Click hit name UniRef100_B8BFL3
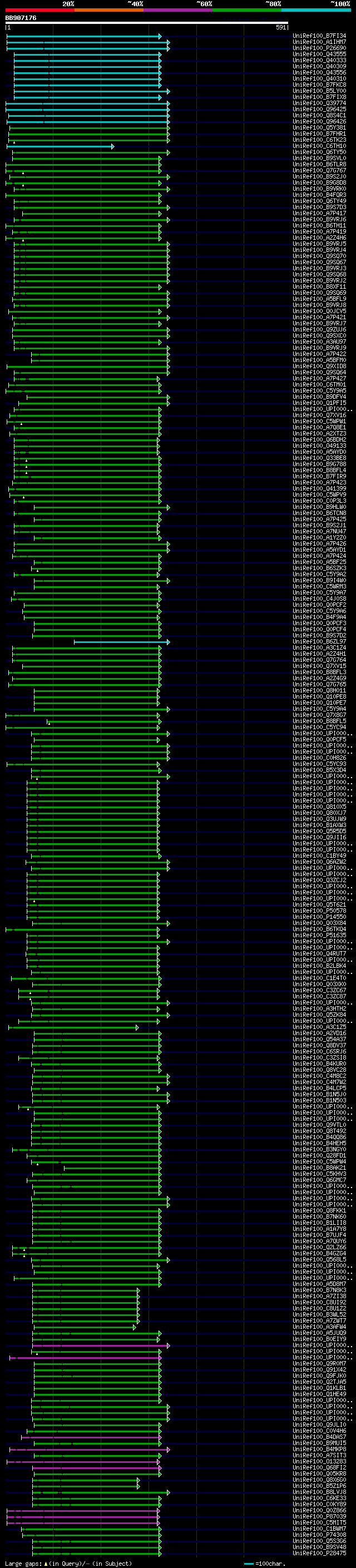This screenshot has height=1568, width=356. [x=319, y=672]
